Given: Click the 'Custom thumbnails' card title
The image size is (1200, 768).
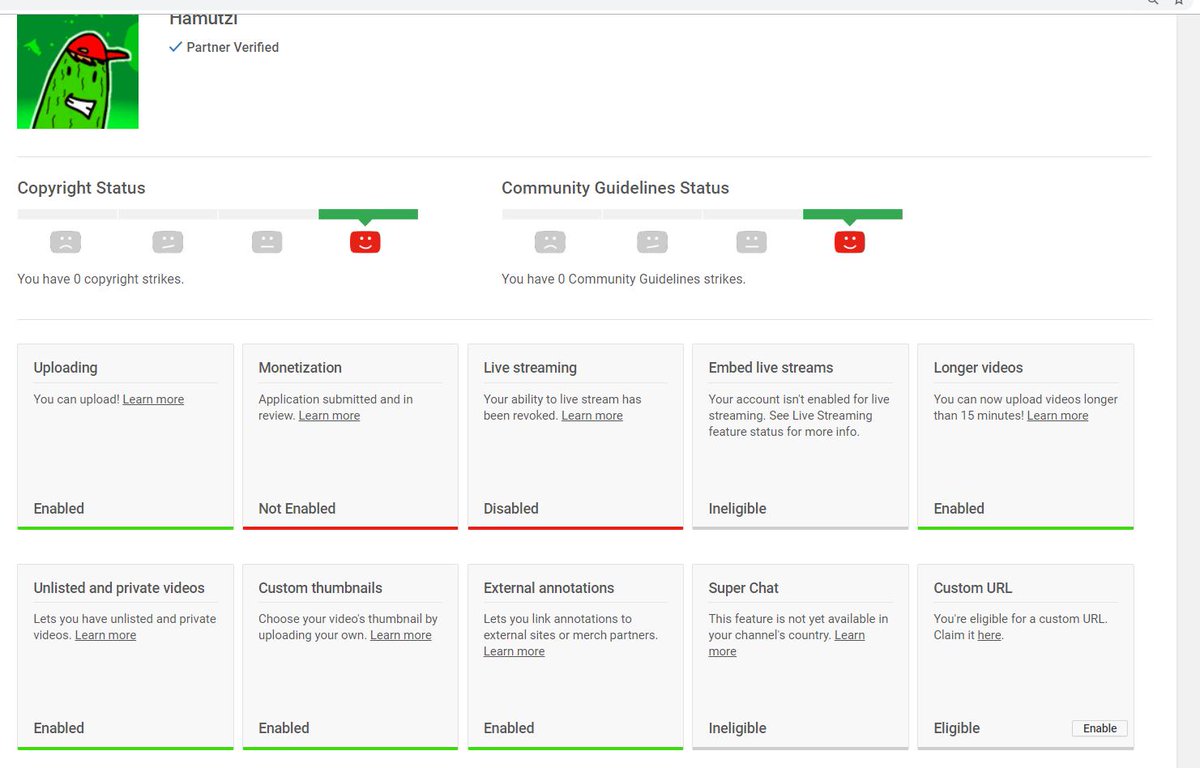Looking at the screenshot, I should click(x=320, y=588).
